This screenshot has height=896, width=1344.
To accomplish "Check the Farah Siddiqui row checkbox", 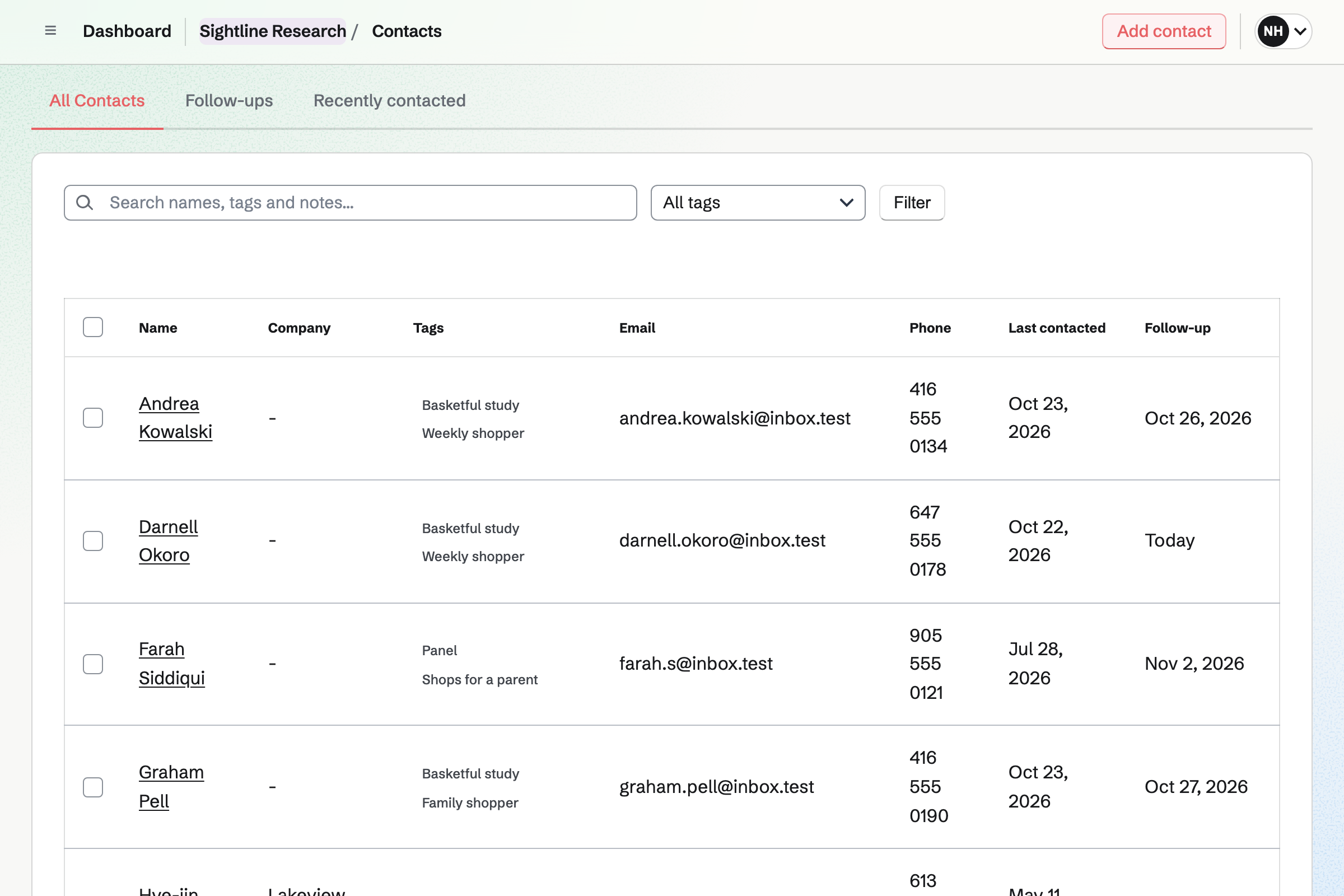I will pos(92,664).
